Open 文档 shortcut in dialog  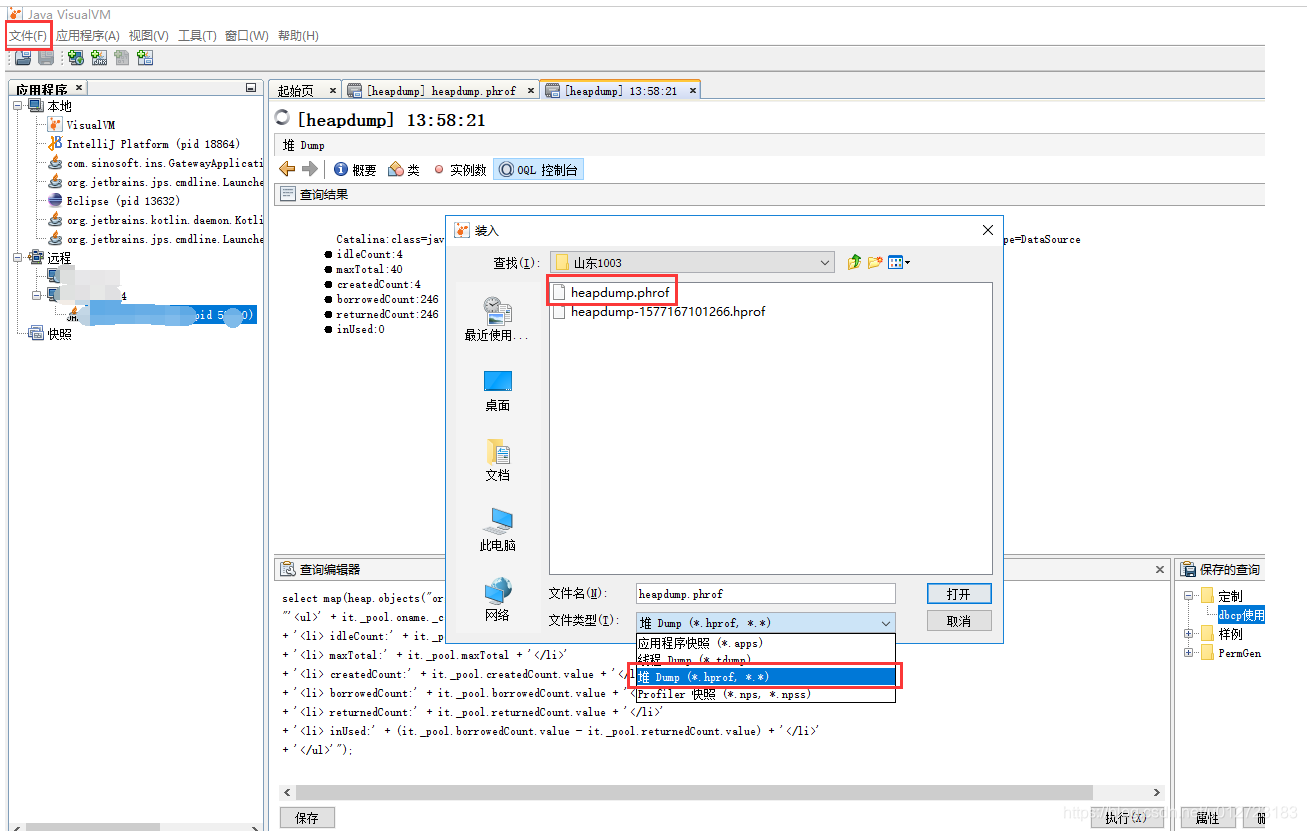coord(497,460)
